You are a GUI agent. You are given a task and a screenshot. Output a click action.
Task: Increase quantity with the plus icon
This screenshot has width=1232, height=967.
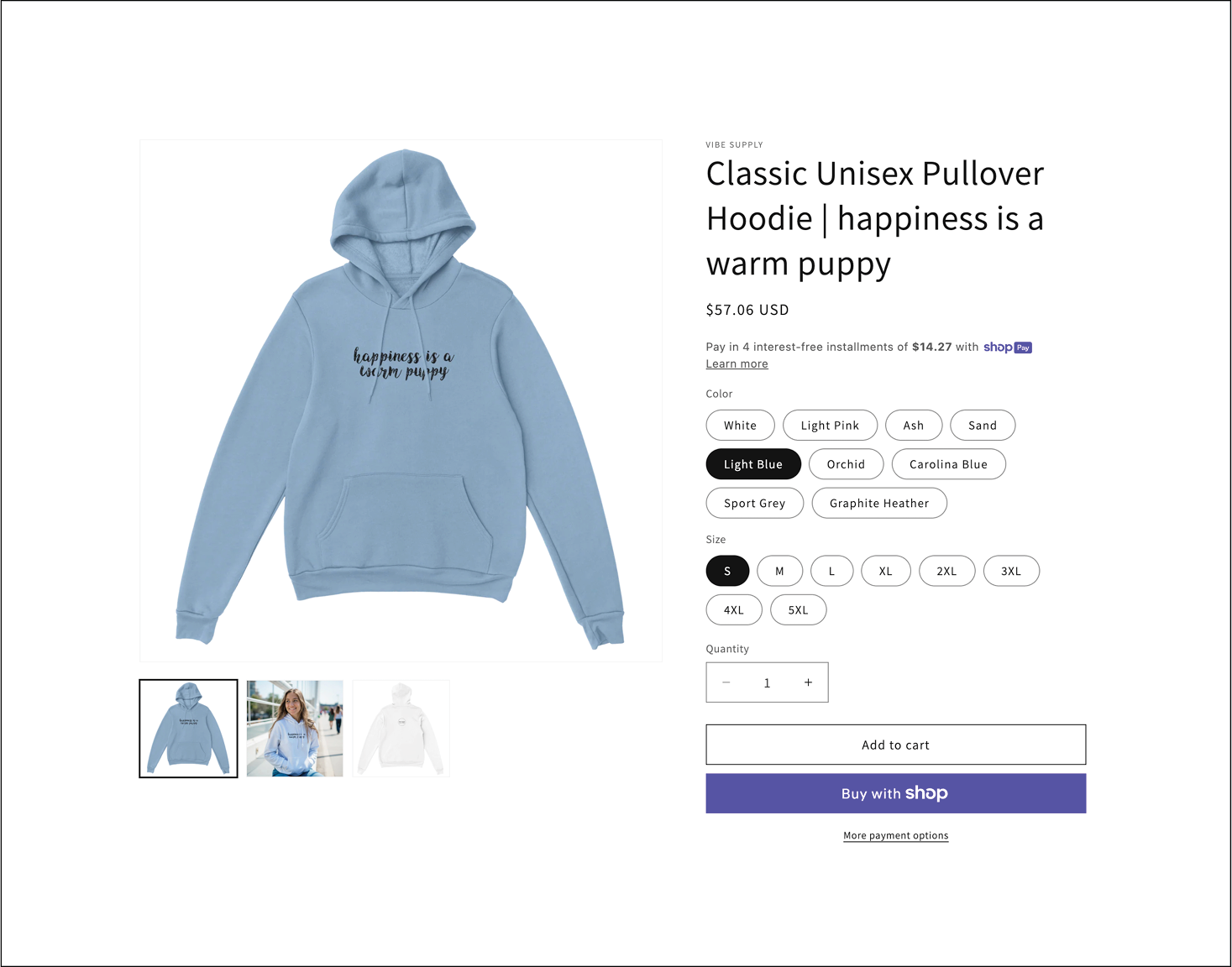(x=808, y=682)
